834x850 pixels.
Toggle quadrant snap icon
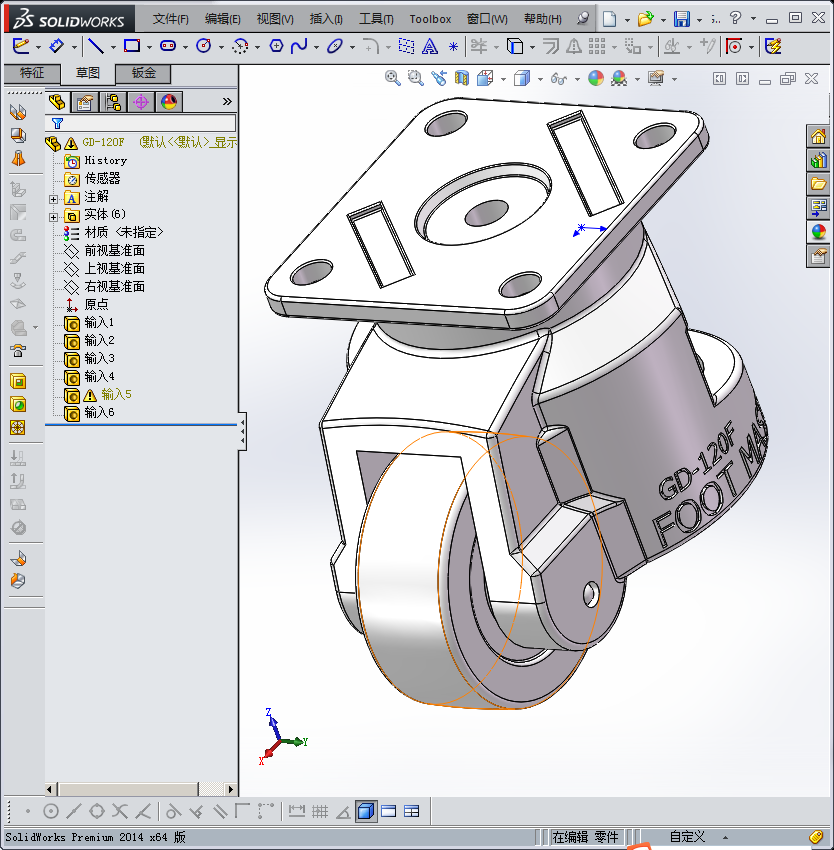click(97, 811)
